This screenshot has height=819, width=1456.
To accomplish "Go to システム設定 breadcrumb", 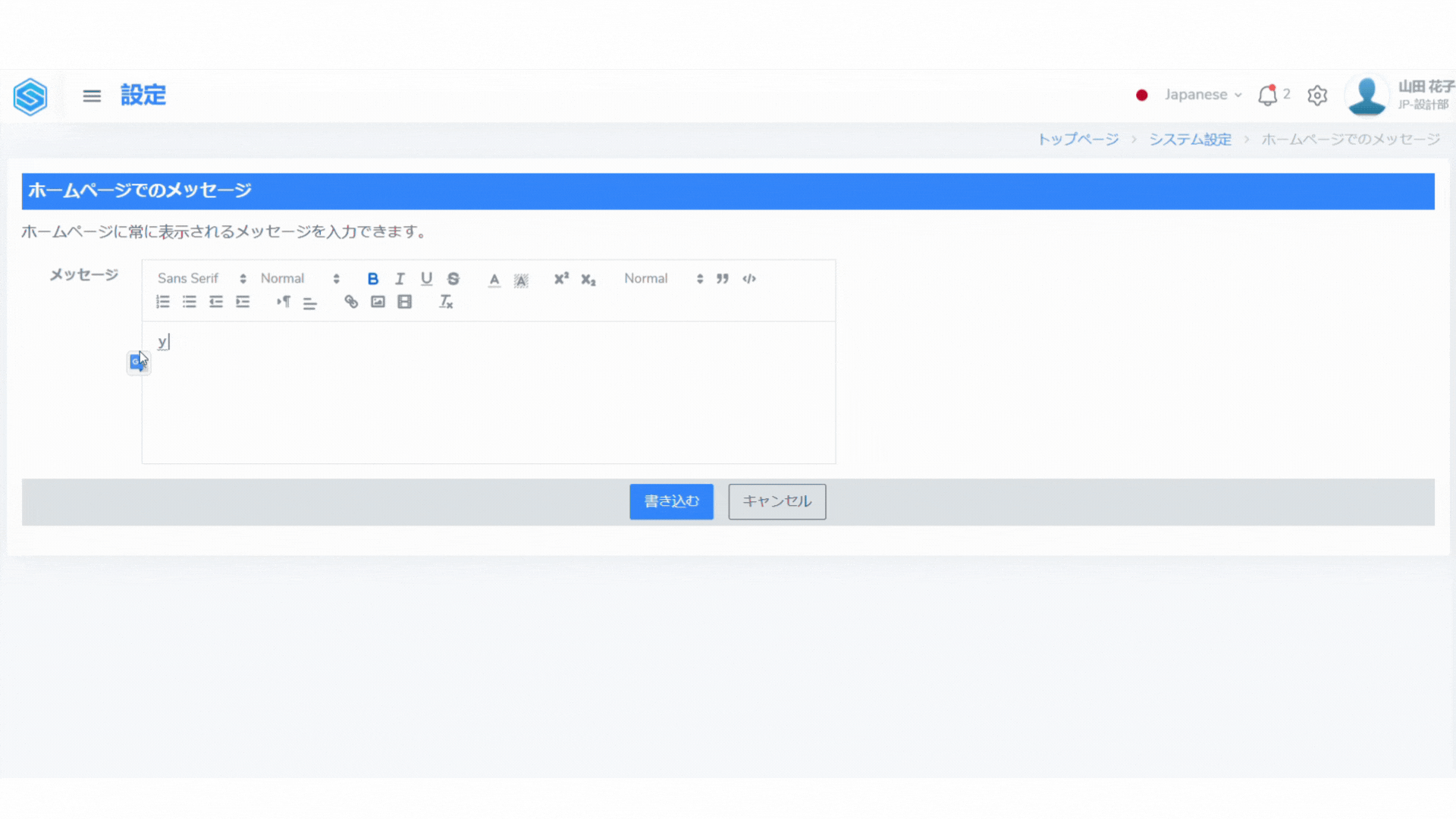I will (1190, 140).
